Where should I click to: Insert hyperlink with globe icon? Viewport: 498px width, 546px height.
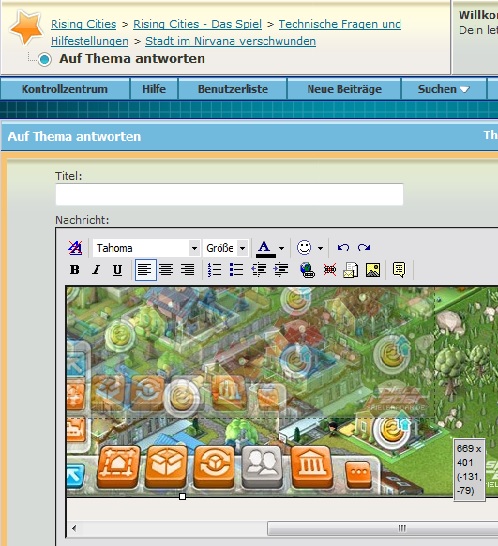pos(308,270)
